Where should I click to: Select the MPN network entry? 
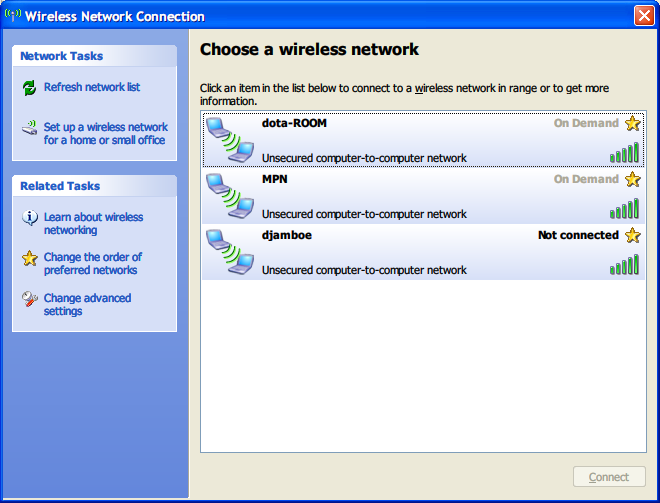tap(423, 196)
